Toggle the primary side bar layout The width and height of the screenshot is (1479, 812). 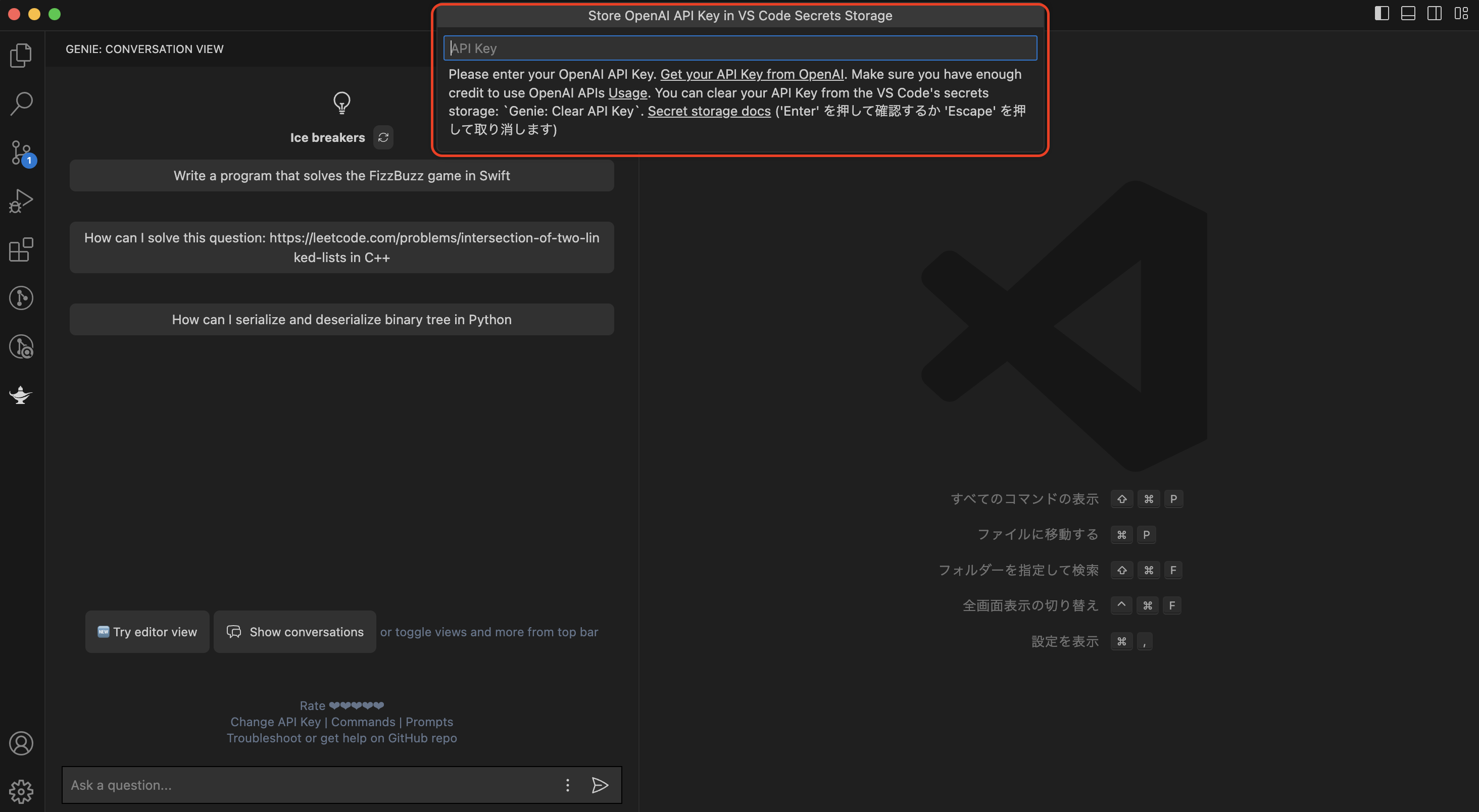click(1382, 14)
